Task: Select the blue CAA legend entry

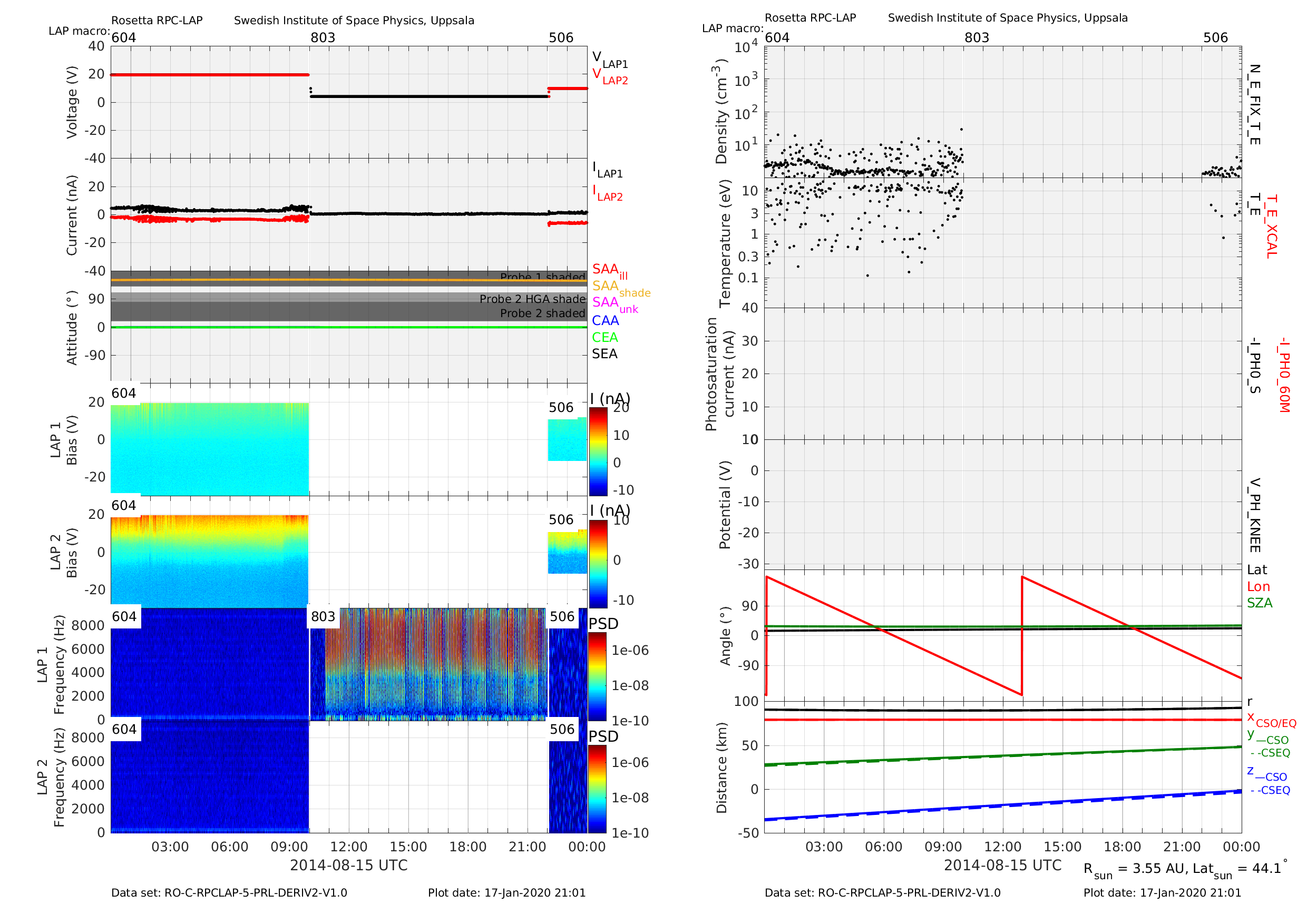Action: [x=605, y=321]
